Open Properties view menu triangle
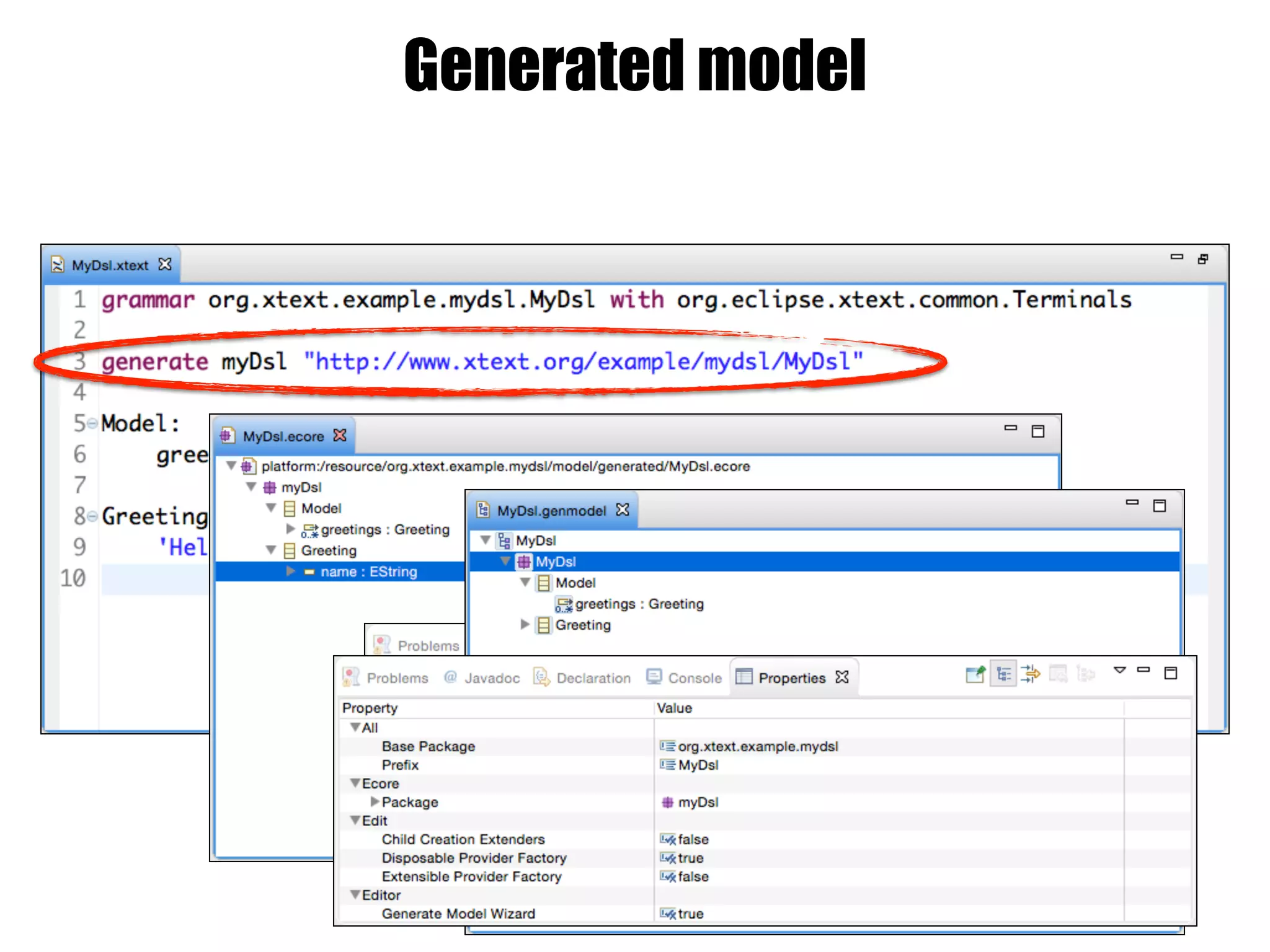1270x952 pixels. pos(1119,671)
